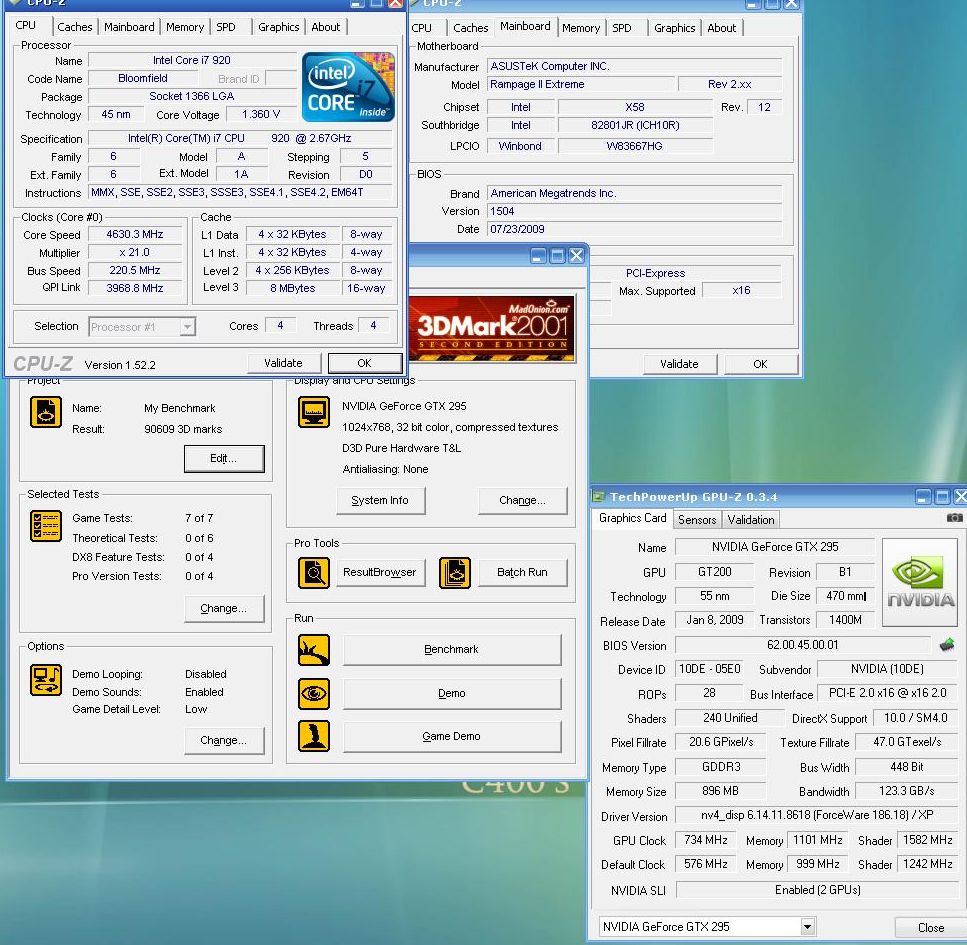
Task: Select CPU tab in right CPU-Z window
Action: 422,28
